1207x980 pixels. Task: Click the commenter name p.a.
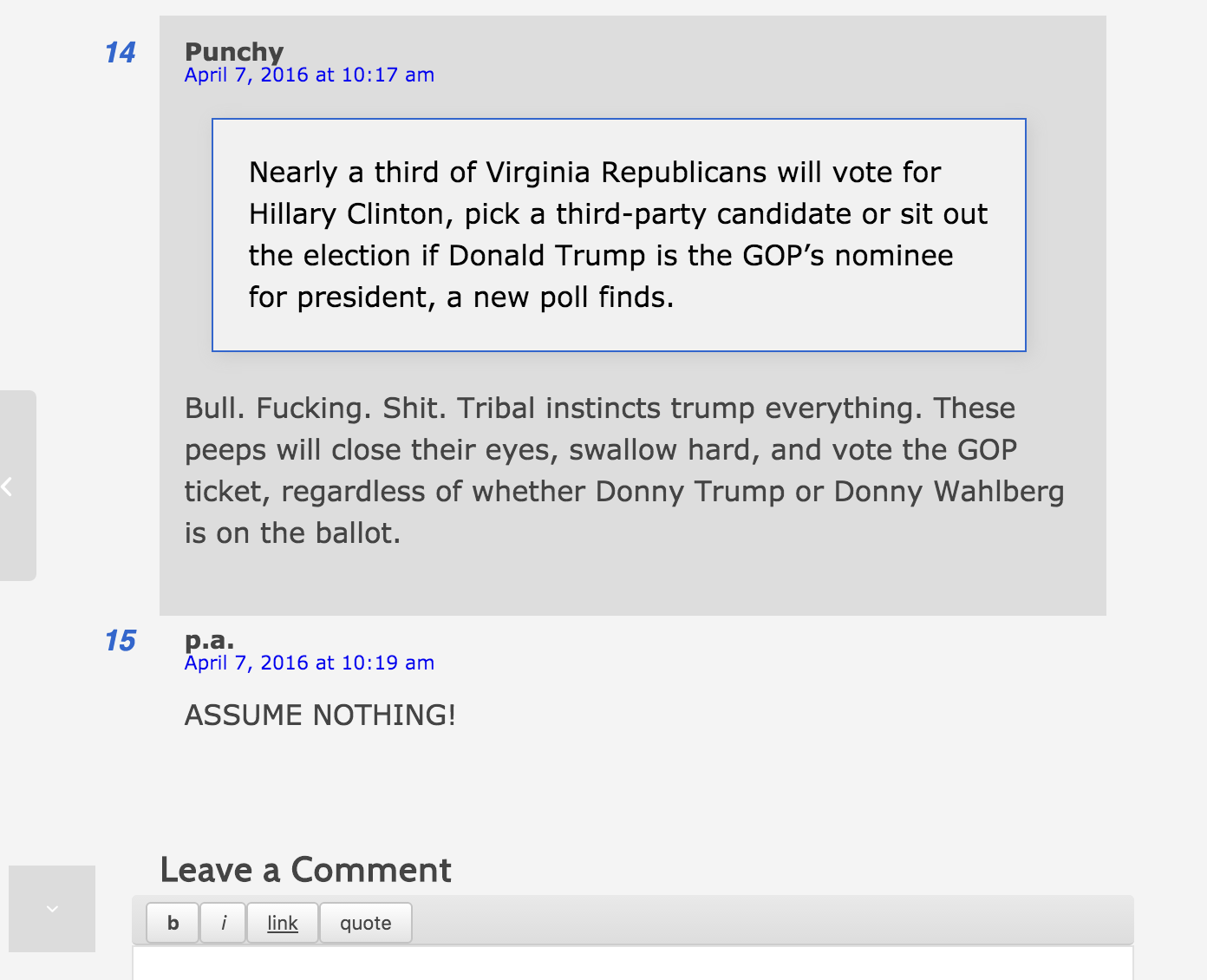coord(209,640)
